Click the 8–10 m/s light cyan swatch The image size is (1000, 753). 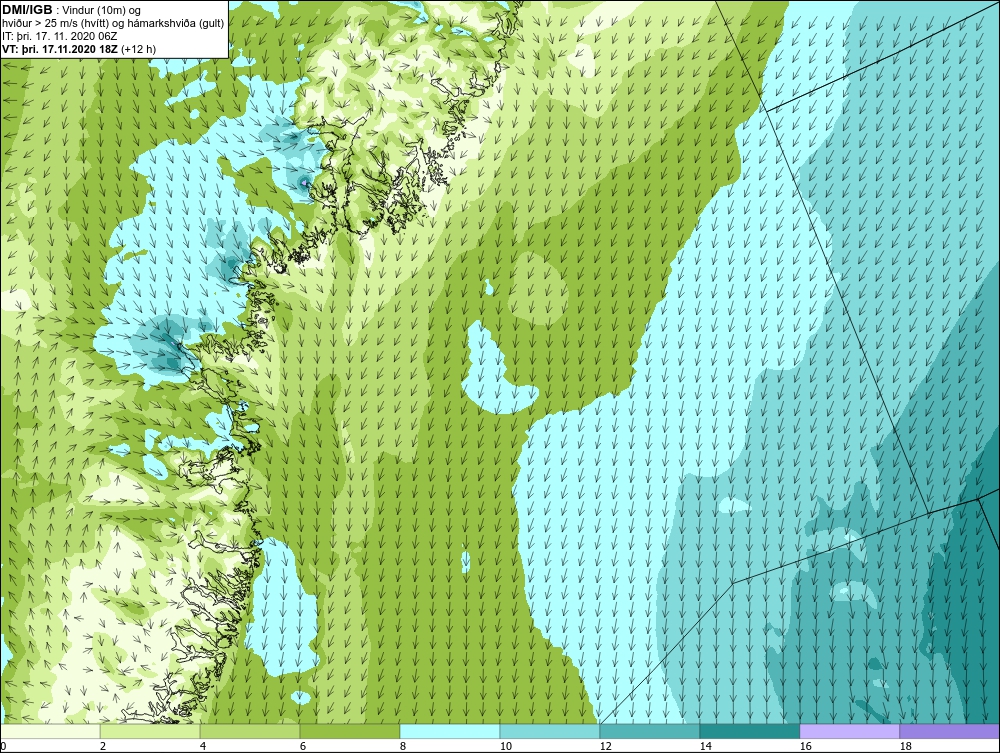pos(450,731)
